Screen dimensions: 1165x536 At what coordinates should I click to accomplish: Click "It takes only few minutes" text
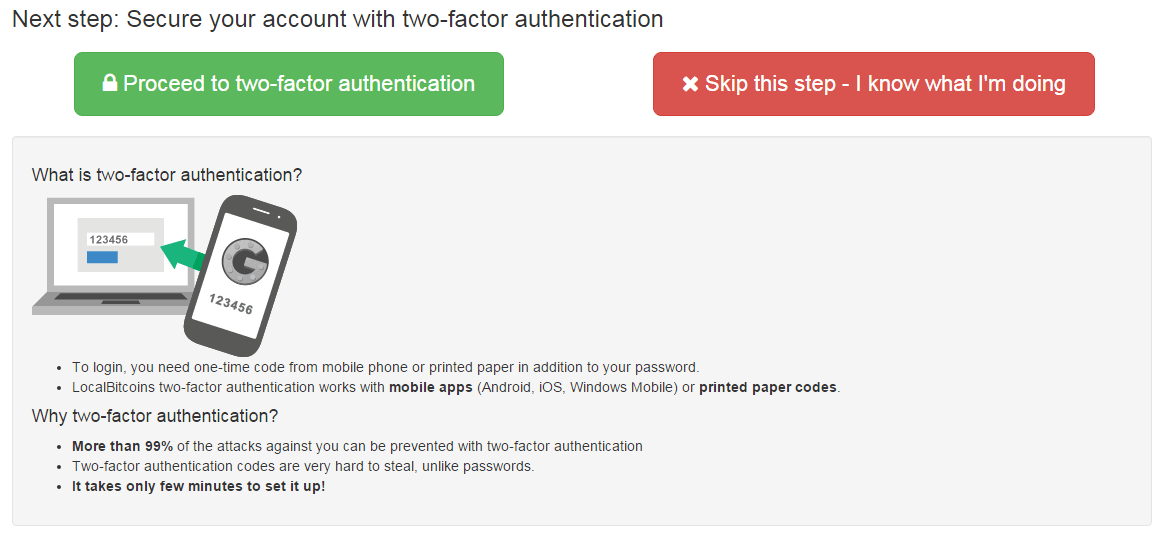[x=198, y=486]
